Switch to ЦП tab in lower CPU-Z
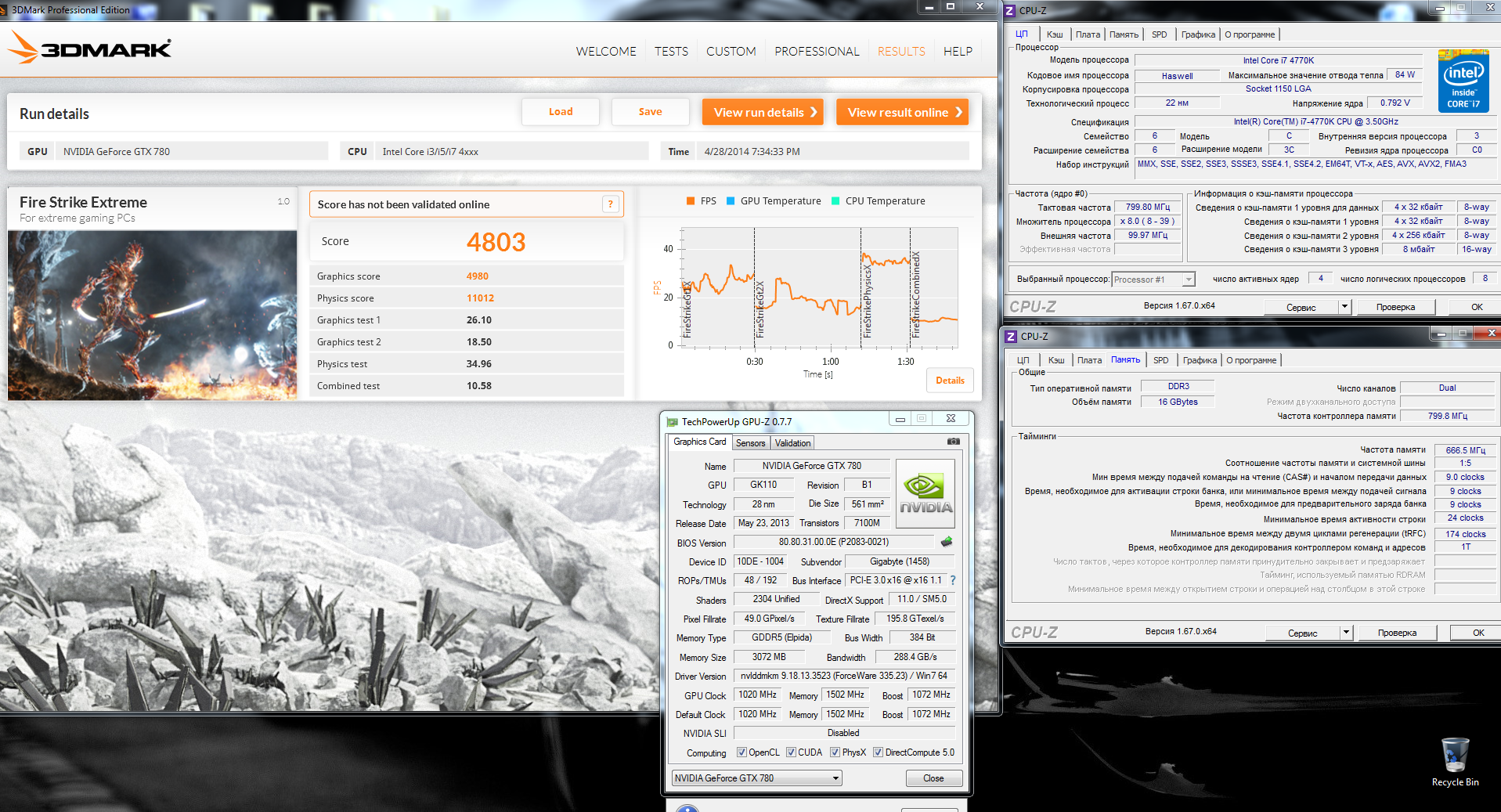The height and width of the screenshot is (812, 1501). tap(1023, 360)
